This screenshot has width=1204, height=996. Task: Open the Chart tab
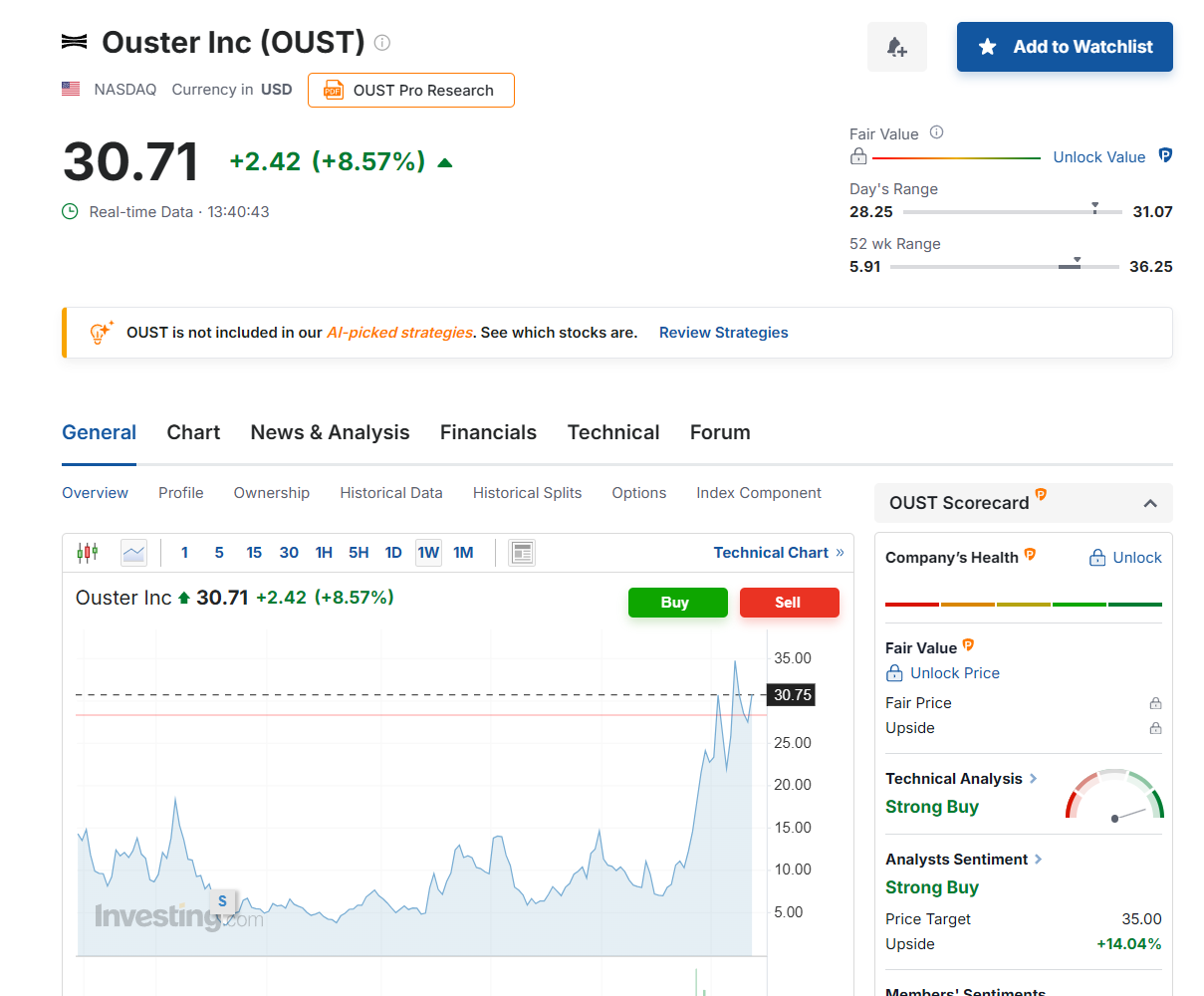pyautogui.click(x=193, y=432)
